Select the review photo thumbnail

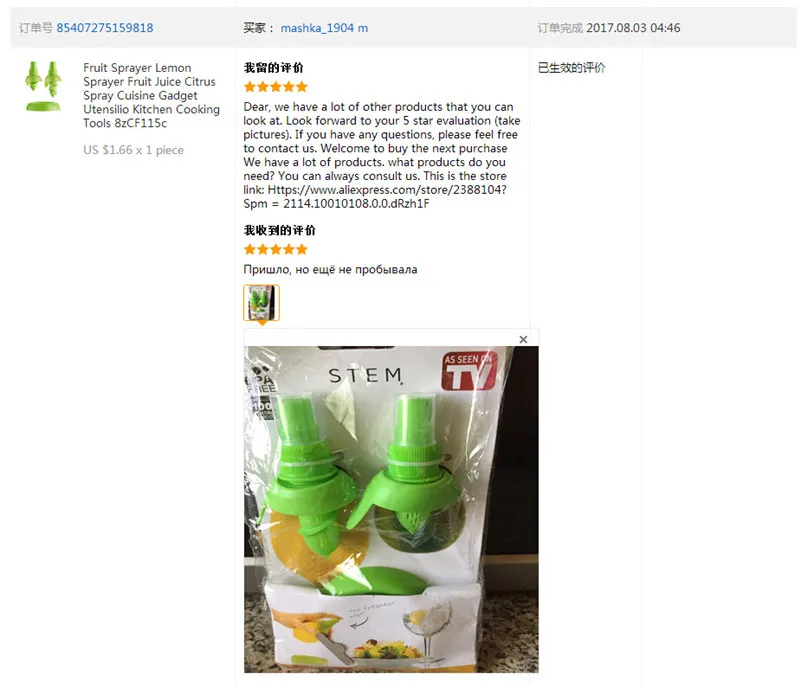pyautogui.click(x=261, y=302)
